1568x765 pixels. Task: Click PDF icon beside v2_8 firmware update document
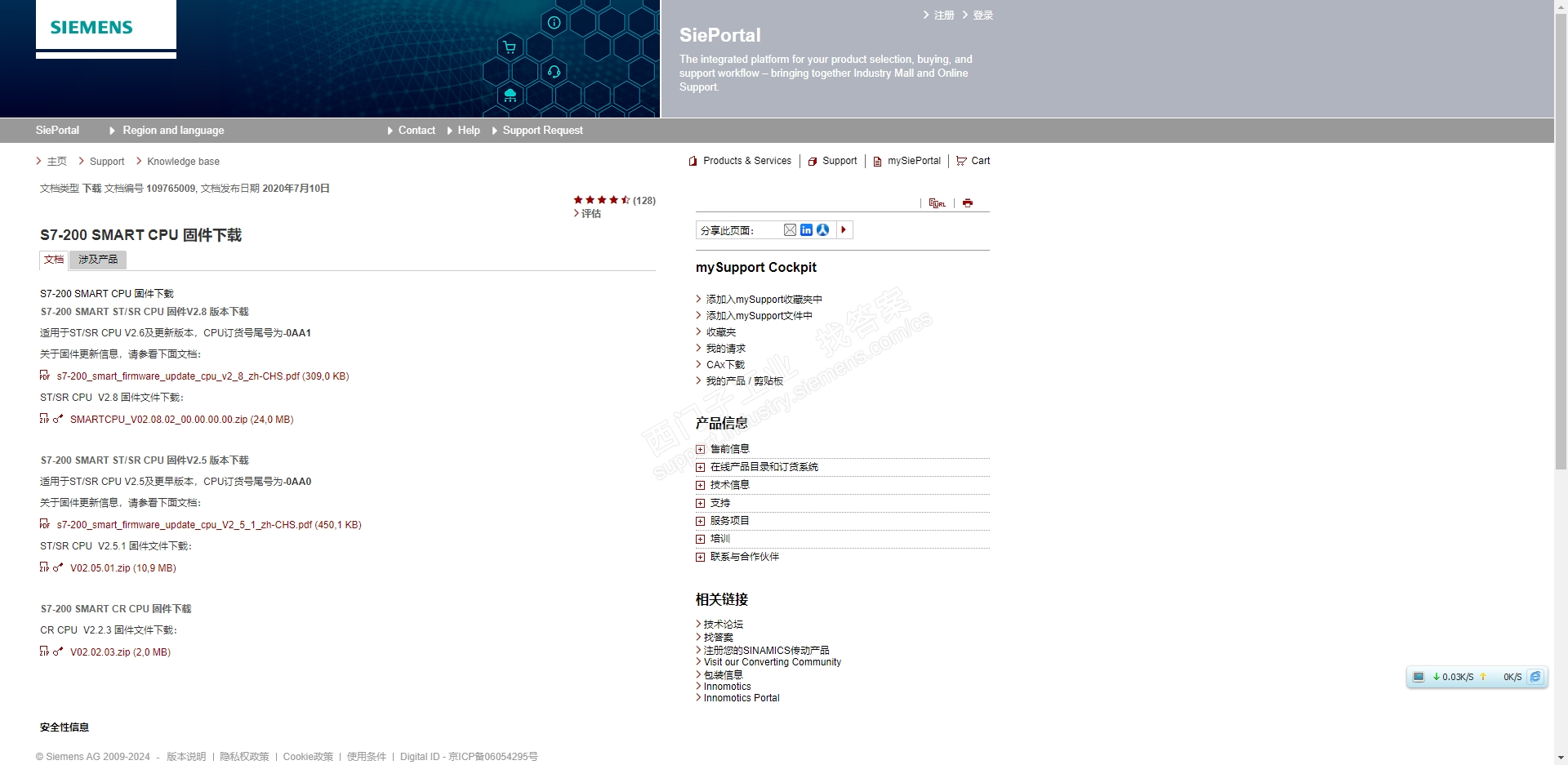[x=45, y=376]
